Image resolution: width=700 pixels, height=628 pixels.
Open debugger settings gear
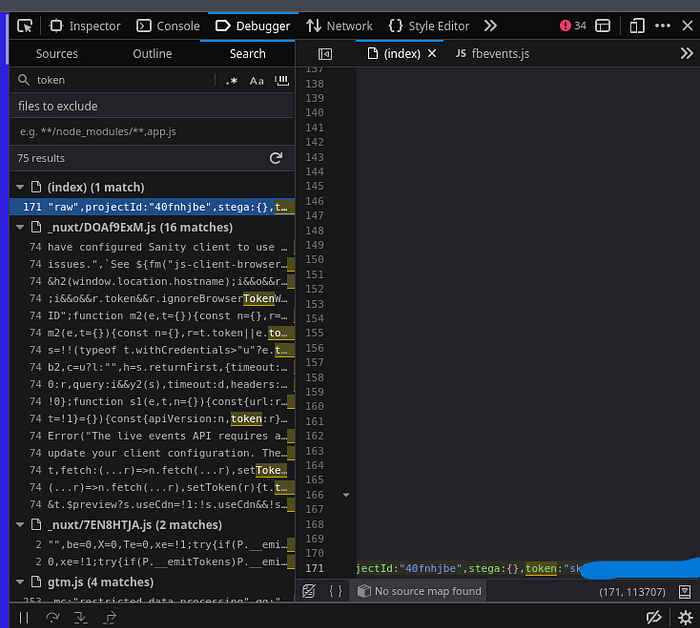[686, 617]
